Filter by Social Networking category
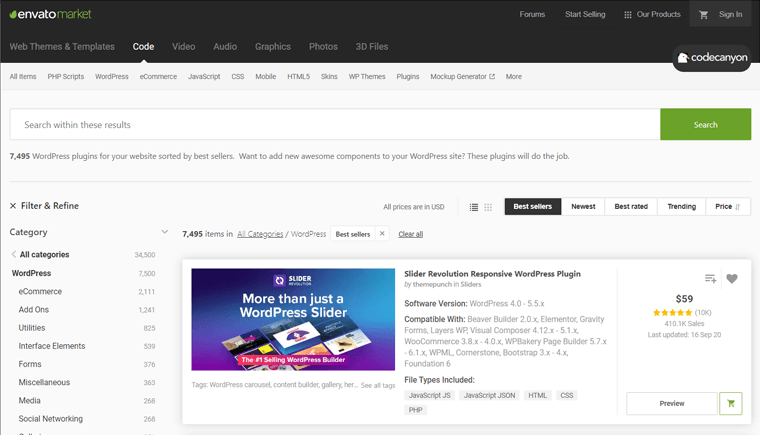 tap(50, 419)
